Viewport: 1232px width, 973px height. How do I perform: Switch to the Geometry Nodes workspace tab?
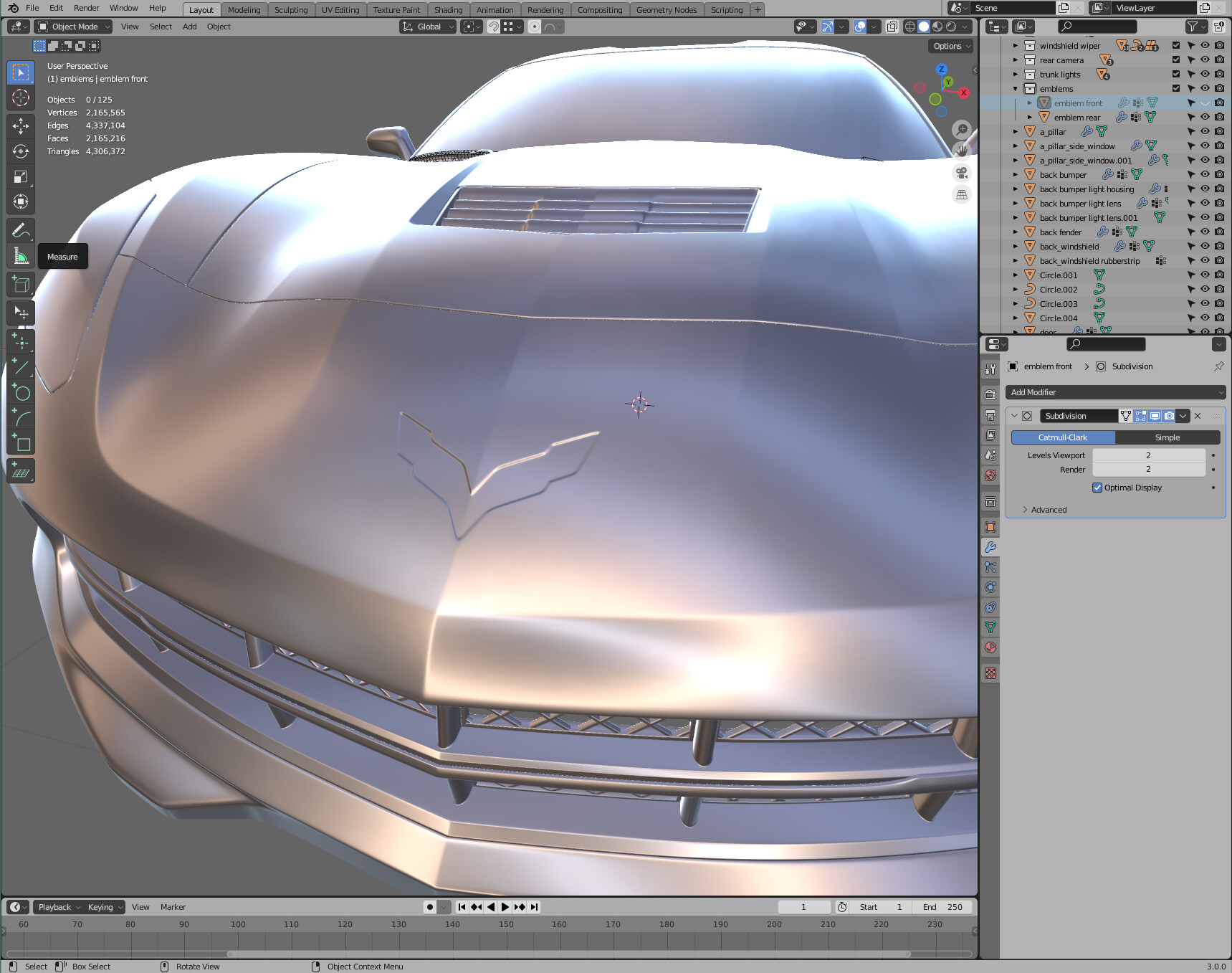(666, 10)
